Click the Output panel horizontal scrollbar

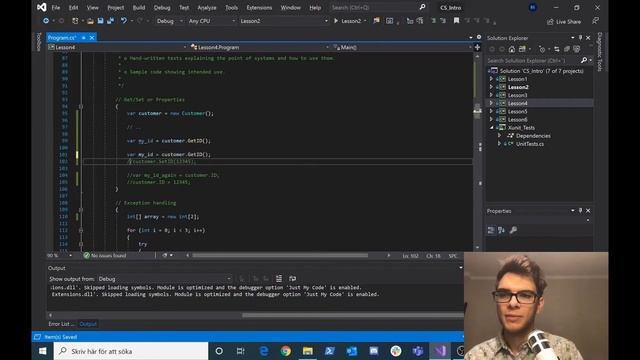tap(352, 315)
